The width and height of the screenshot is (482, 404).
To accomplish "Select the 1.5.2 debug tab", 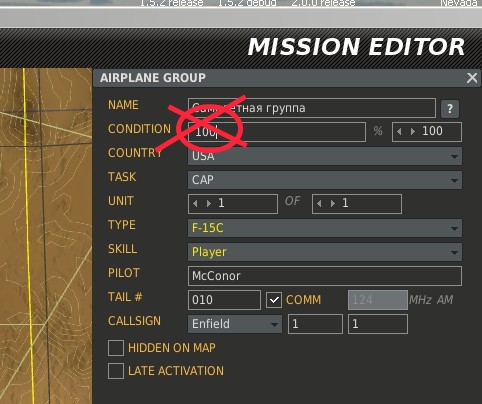I will [x=247, y=3].
